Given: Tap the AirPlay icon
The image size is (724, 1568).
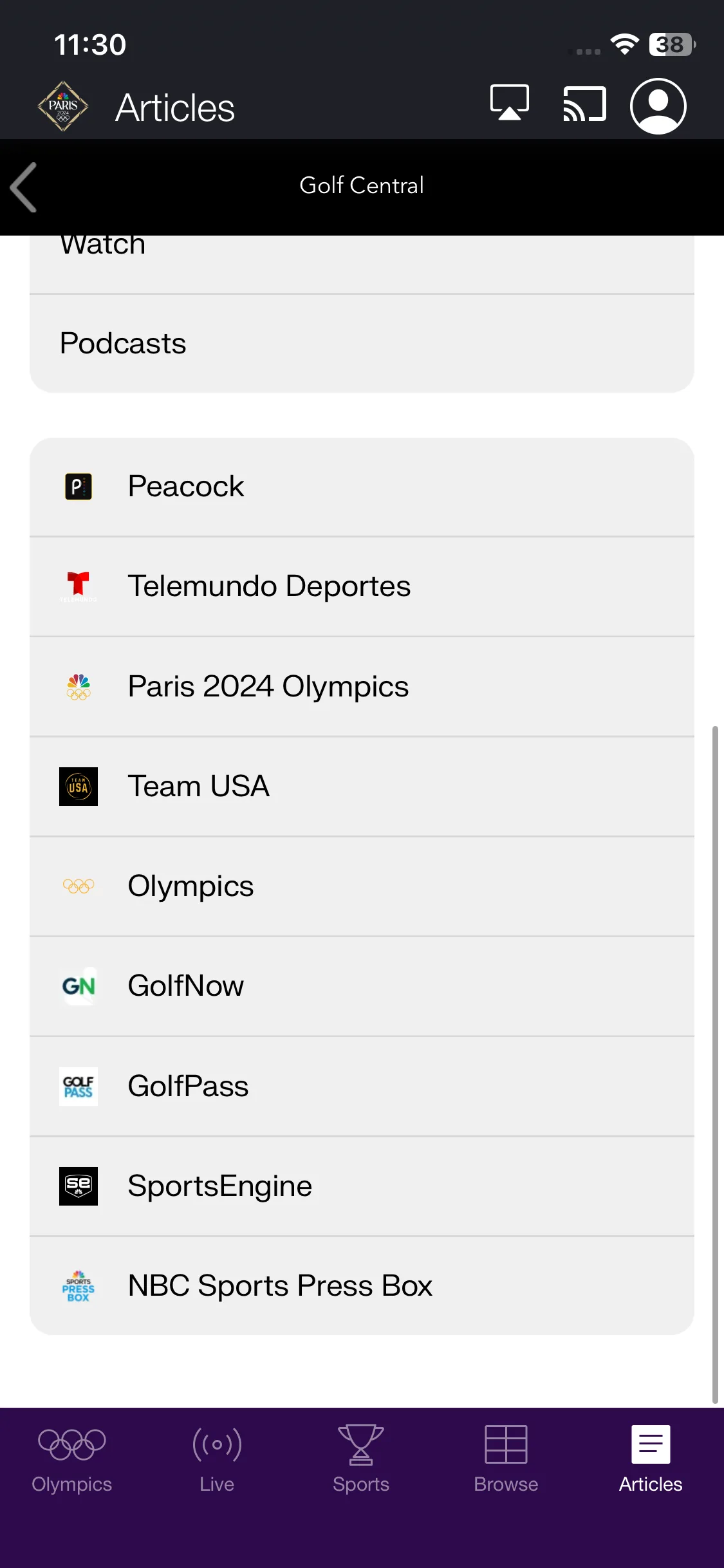Looking at the screenshot, I should pyautogui.click(x=510, y=103).
